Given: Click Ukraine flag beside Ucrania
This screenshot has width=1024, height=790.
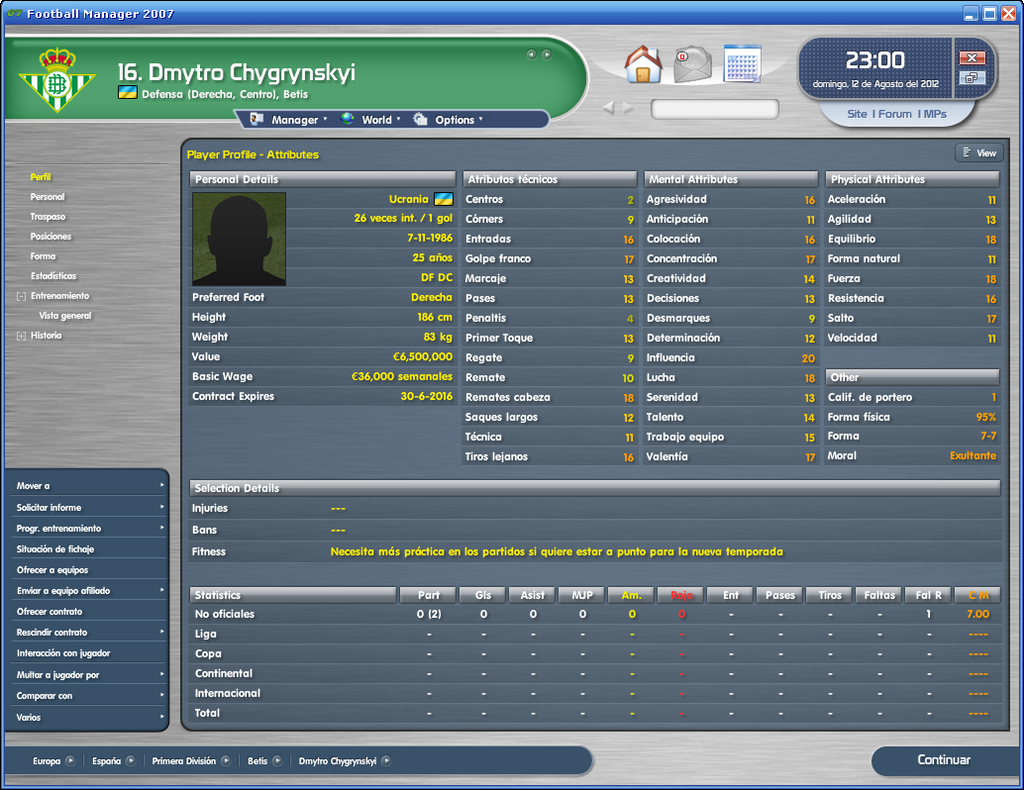Looking at the screenshot, I should pos(443,199).
